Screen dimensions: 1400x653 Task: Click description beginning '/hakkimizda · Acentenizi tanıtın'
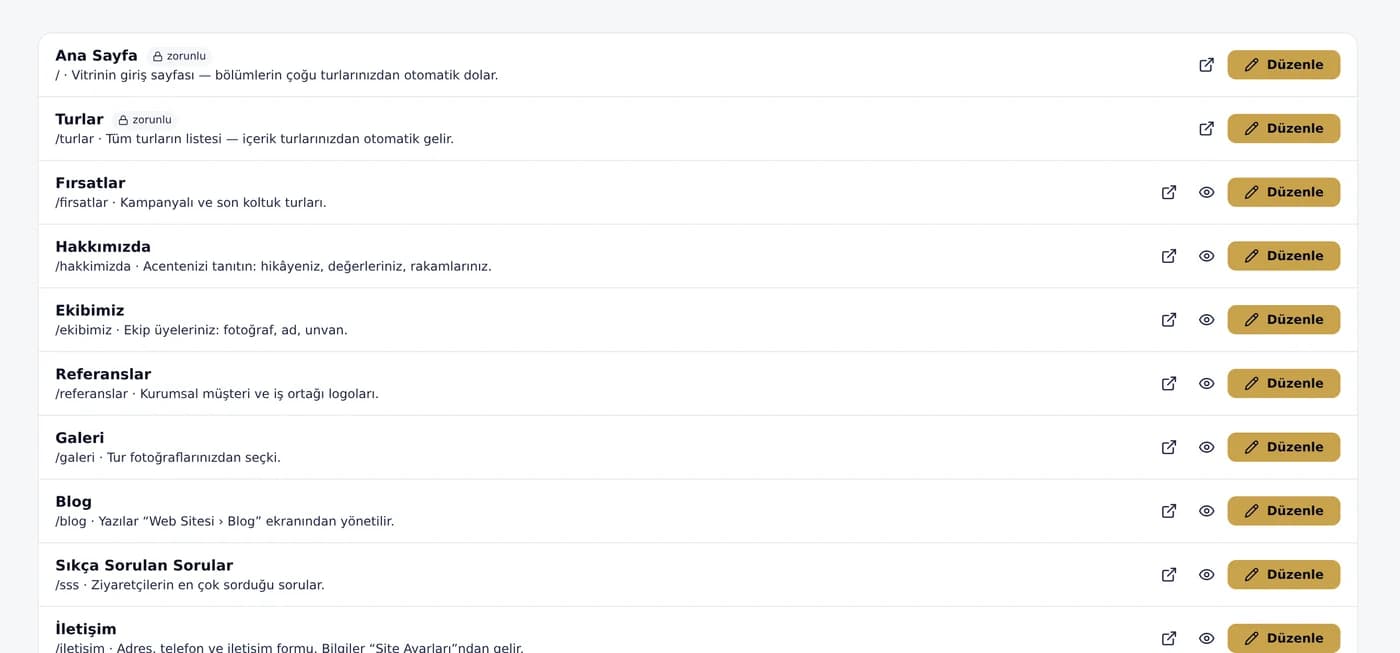pyautogui.click(x=273, y=267)
